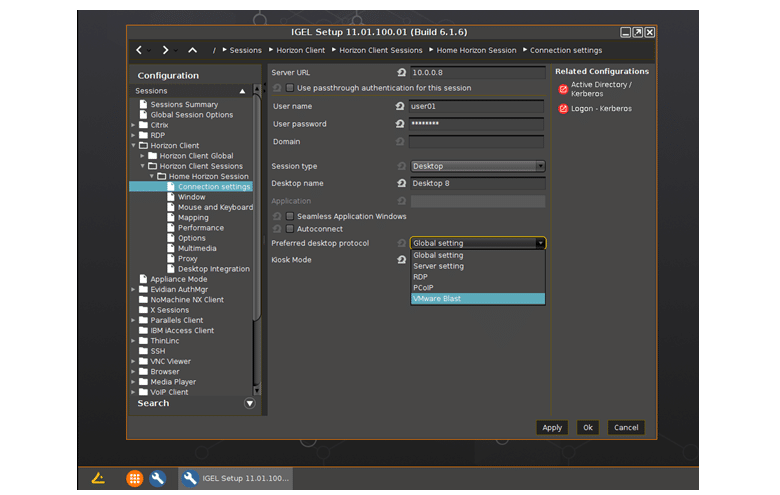Reset User name with its revert icon
Viewport: 780px width, 495px height.
[x=400, y=106]
